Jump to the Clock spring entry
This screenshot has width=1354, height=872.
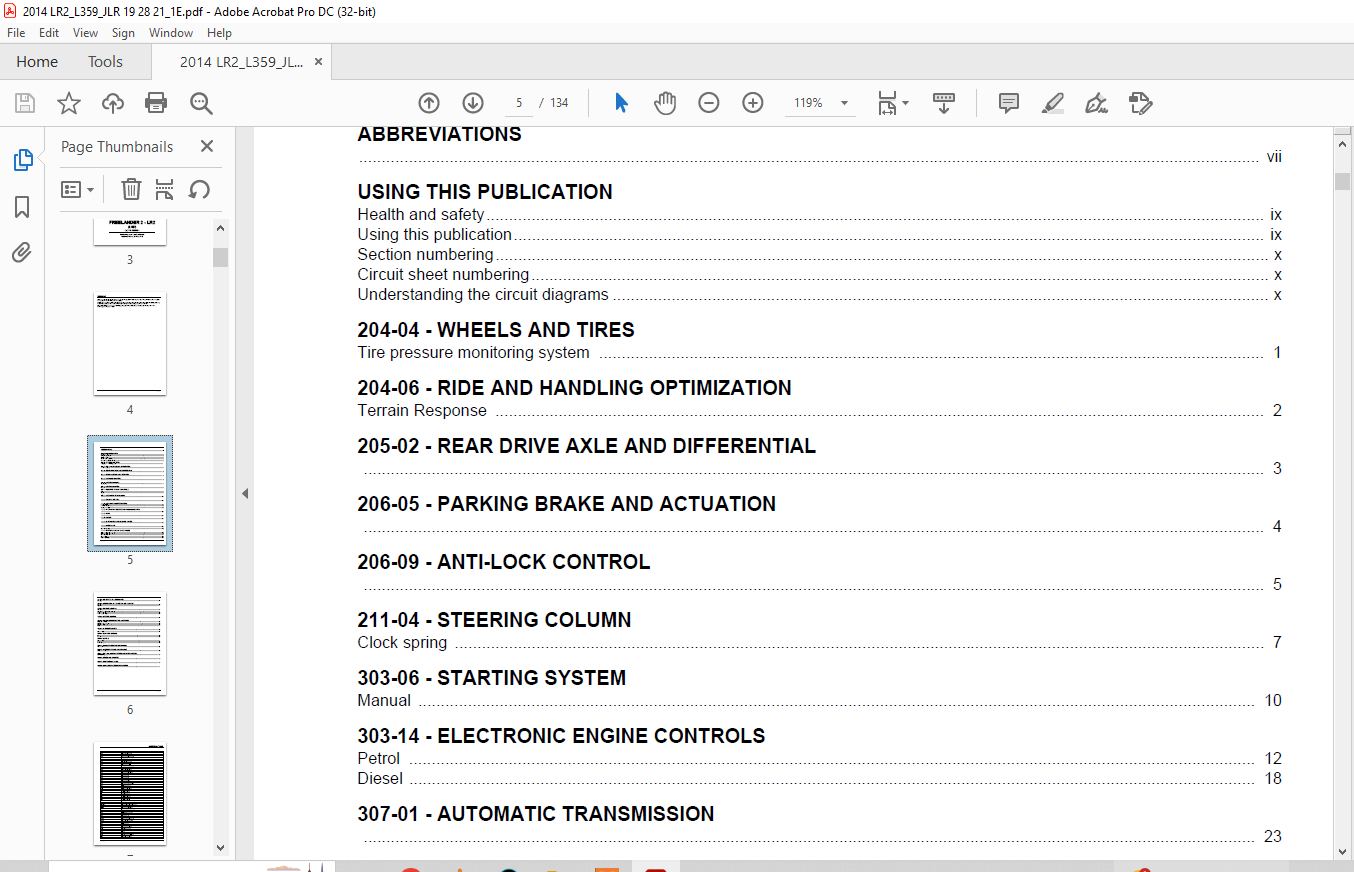coord(402,643)
